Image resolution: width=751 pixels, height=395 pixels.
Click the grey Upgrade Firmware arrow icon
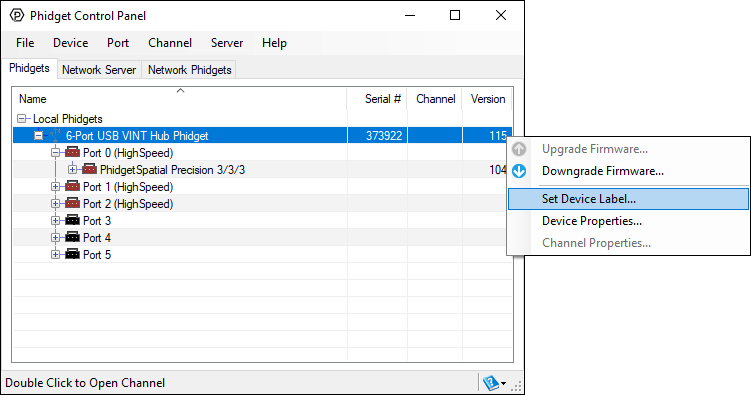(519, 149)
